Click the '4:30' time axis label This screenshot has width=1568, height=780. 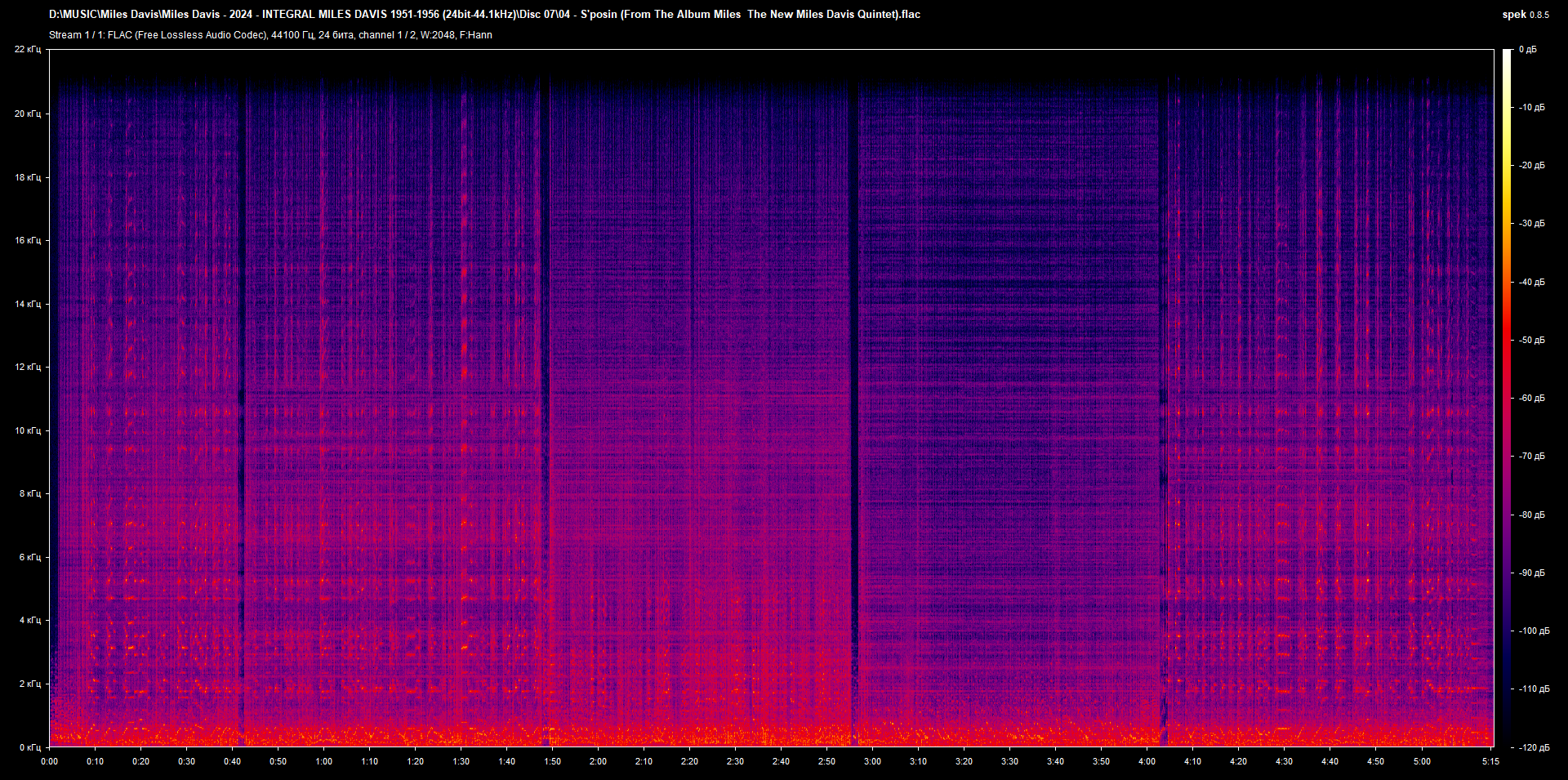(x=1285, y=761)
